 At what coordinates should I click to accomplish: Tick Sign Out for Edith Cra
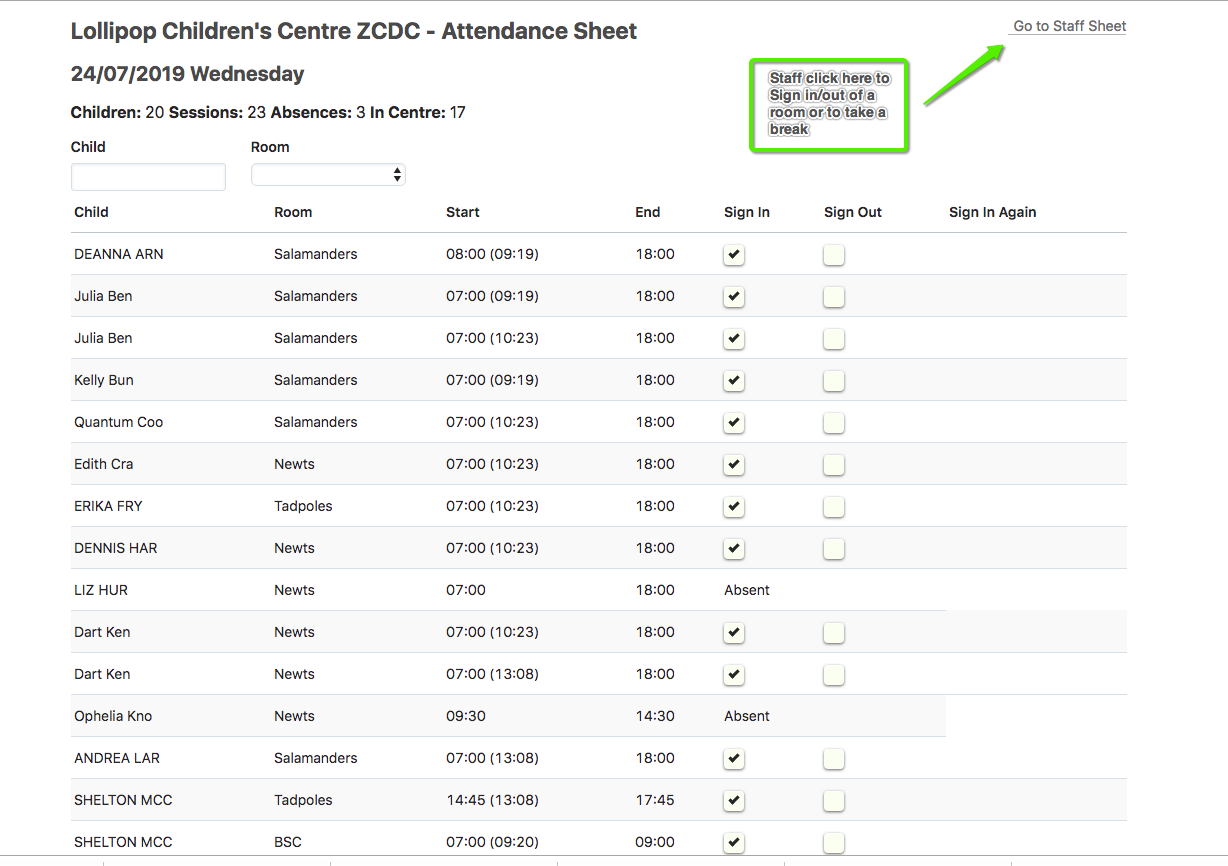coord(834,465)
